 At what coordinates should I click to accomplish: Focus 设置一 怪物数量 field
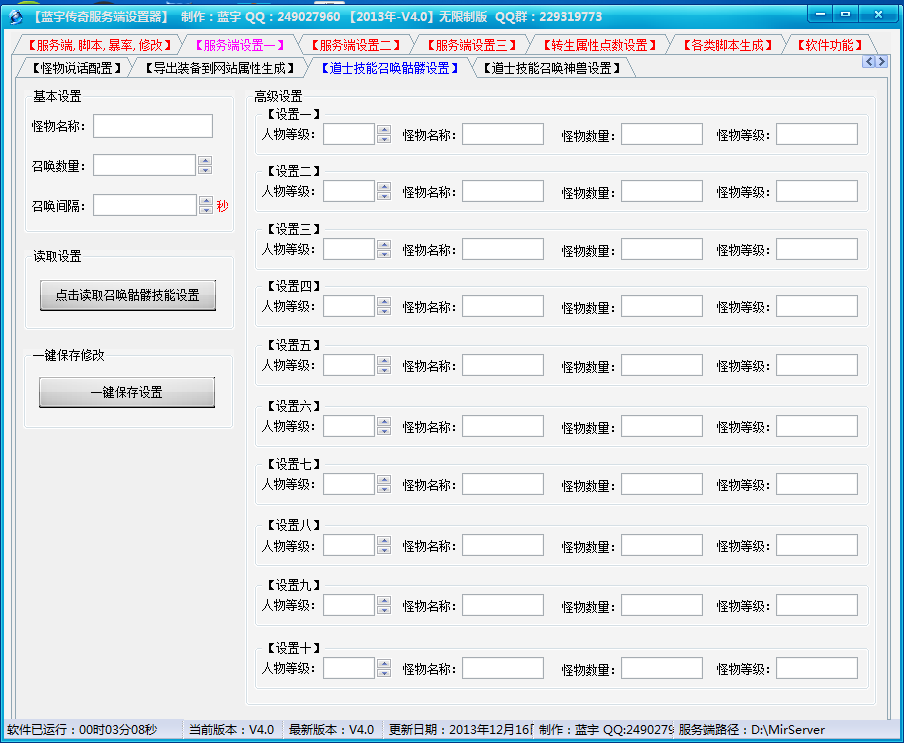tap(662, 134)
